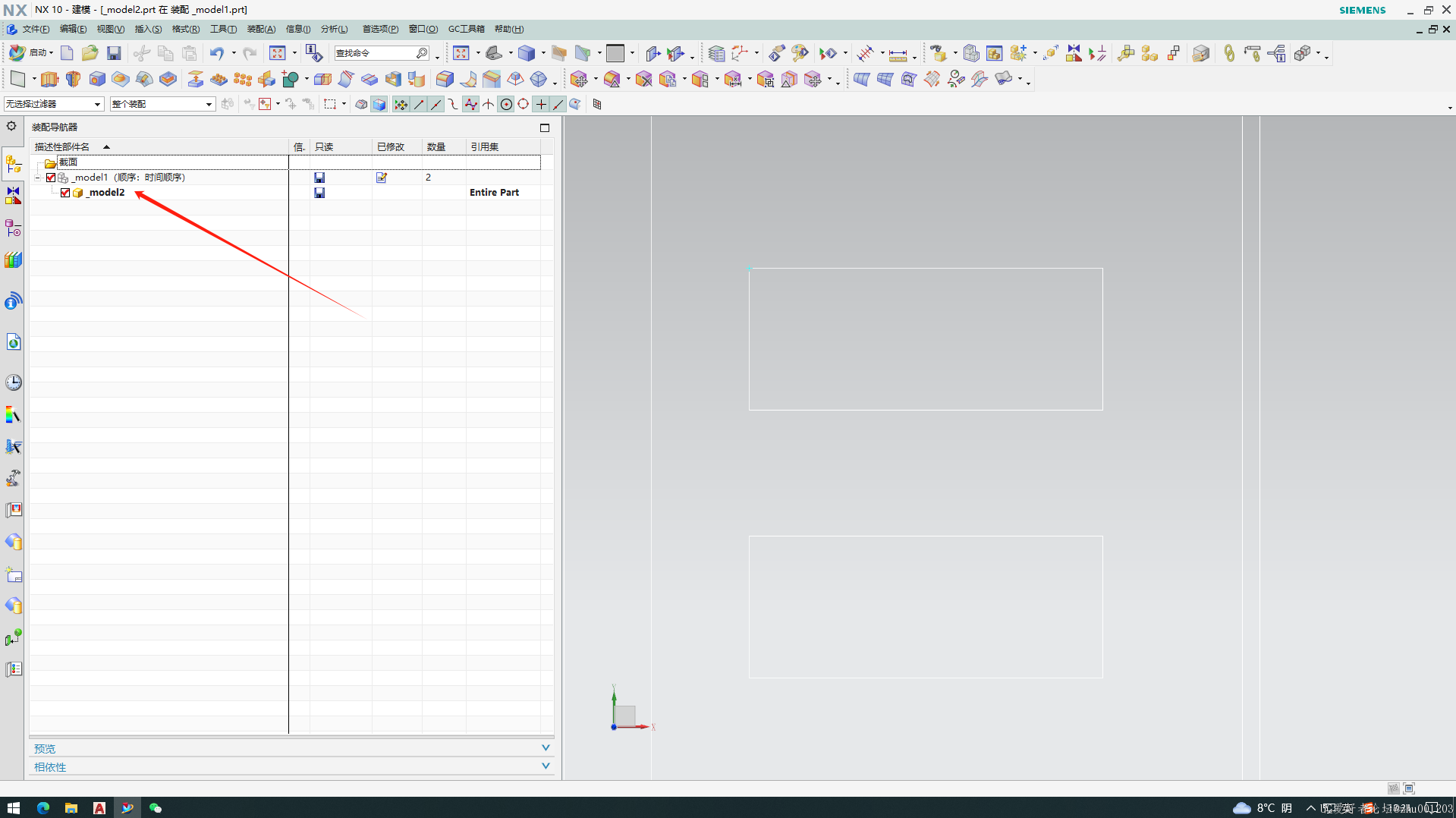Open the rectangle selection method dropdown

coord(344,104)
